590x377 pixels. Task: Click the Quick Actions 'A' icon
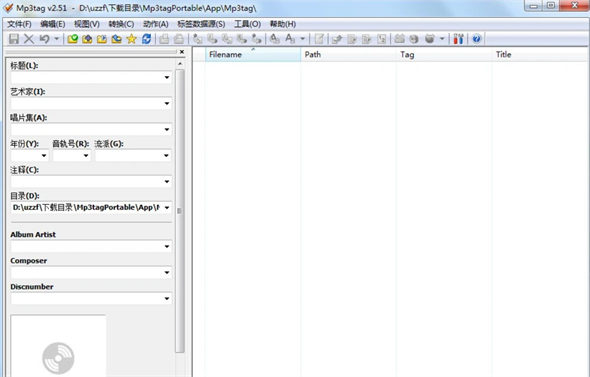pyautogui.click(x=290, y=39)
